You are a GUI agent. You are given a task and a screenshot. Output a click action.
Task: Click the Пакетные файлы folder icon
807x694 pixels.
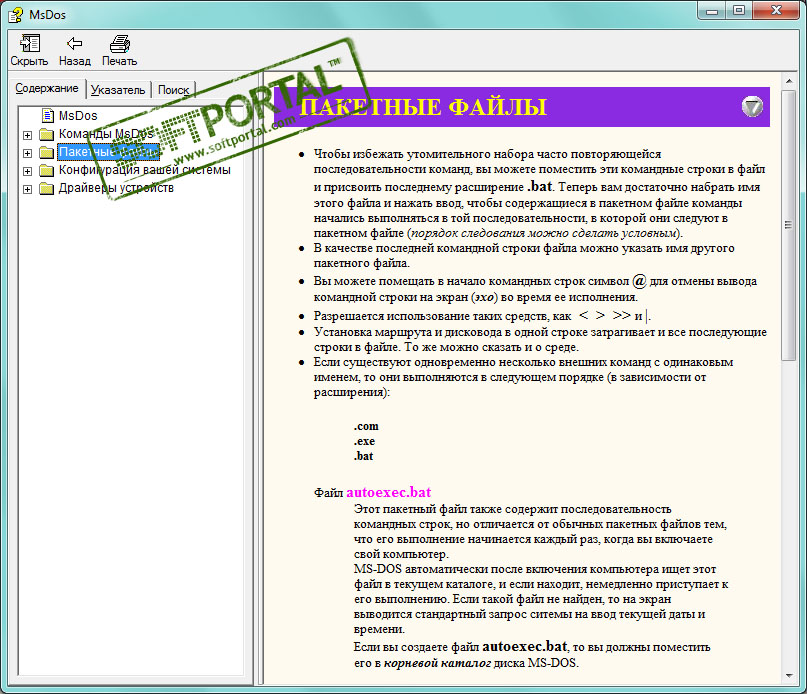point(47,152)
